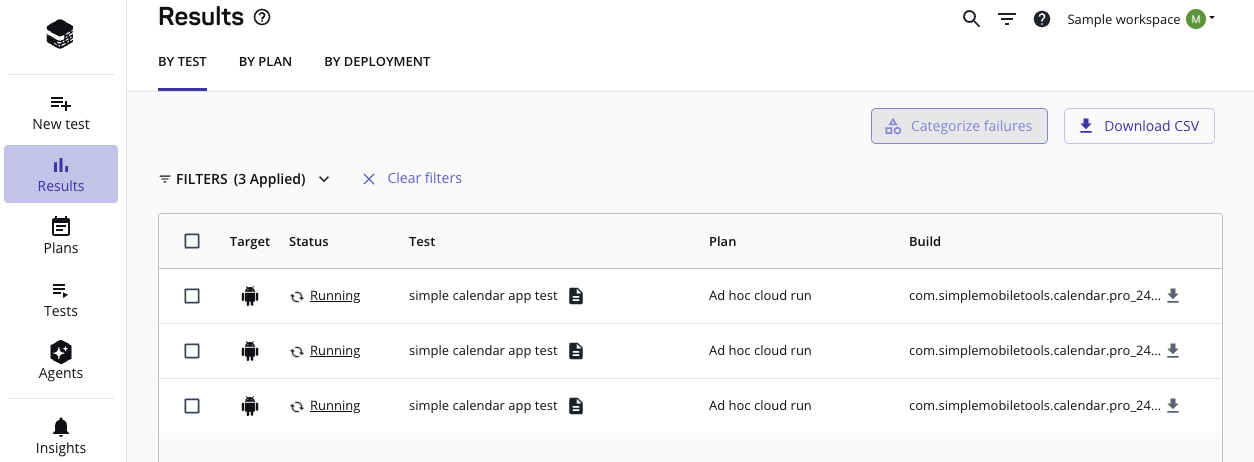This screenshot has width=1254, height=462.
Task: Click 'Ad hoc cloud run' in first row
Action: 760,296
